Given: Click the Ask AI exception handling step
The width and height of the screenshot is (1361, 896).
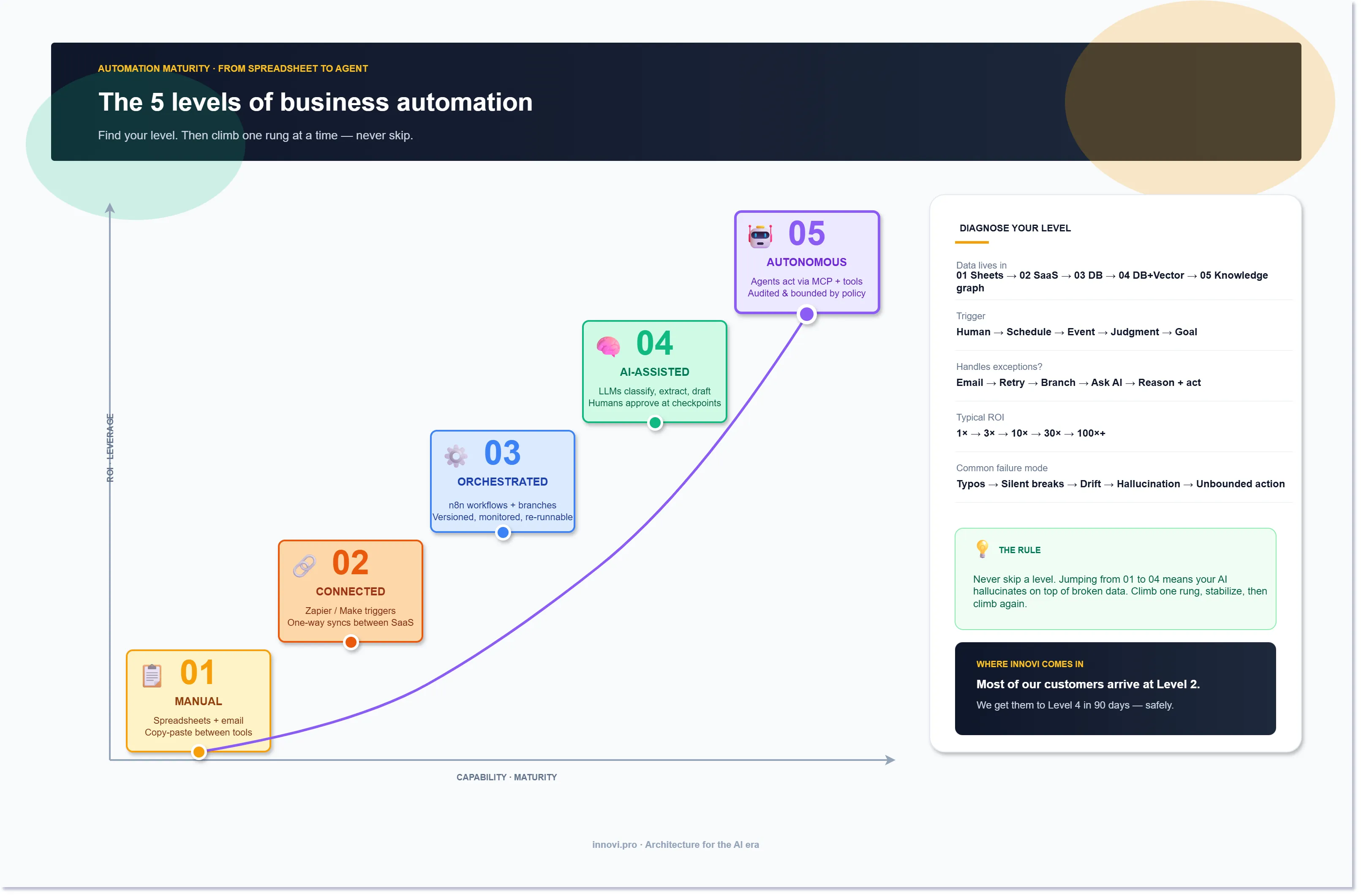Looking at the screenshot, I should click(1107, 383).
